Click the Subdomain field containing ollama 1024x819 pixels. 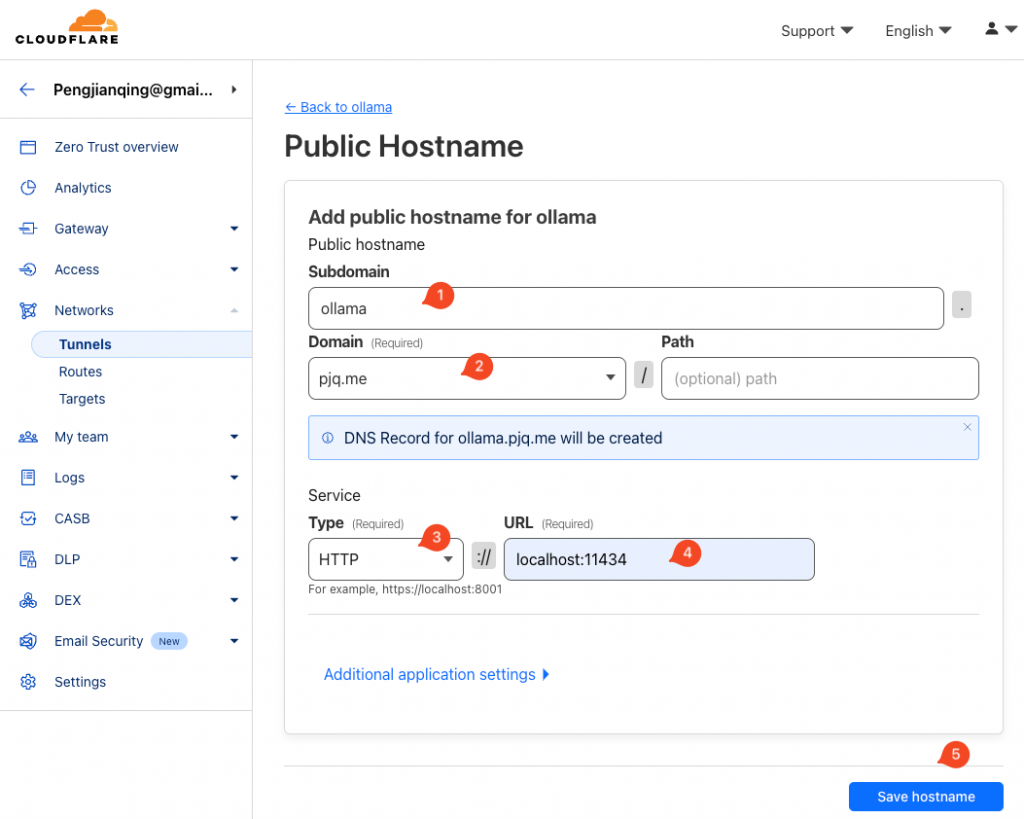625,308
